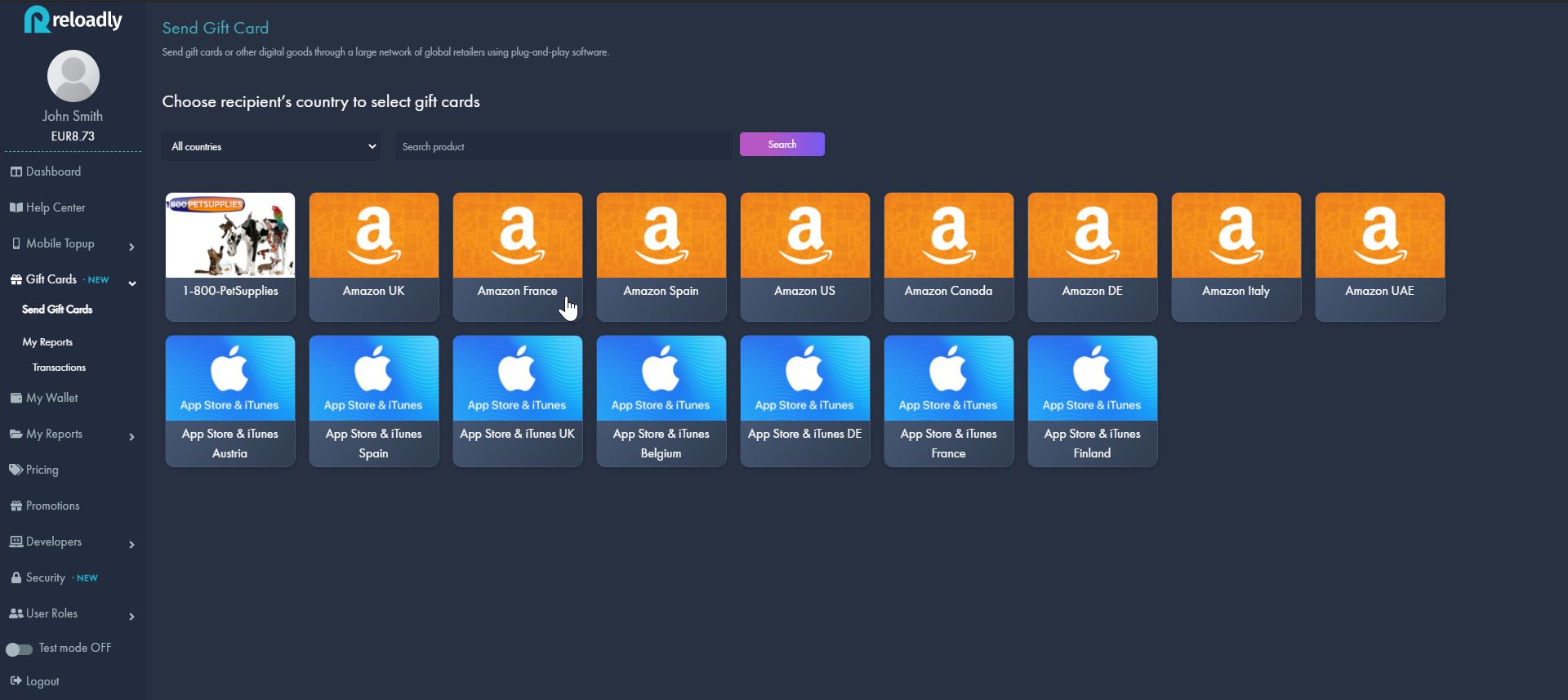The image size is (1568, 700).
Task: Select Send Gift Cards submenu item
Action: 57,310
